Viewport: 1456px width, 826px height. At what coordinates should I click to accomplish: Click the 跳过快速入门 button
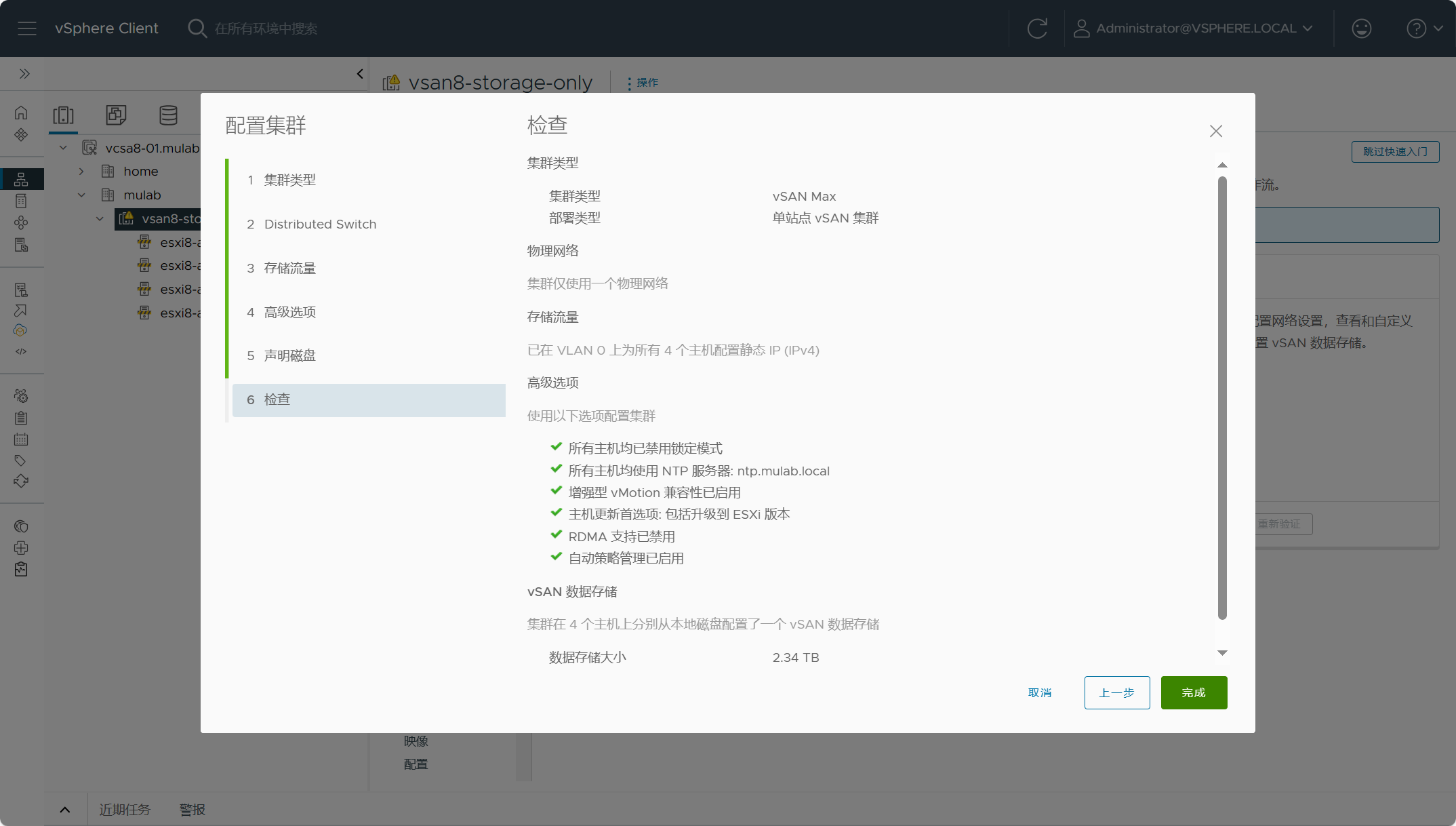point(1395,151)
